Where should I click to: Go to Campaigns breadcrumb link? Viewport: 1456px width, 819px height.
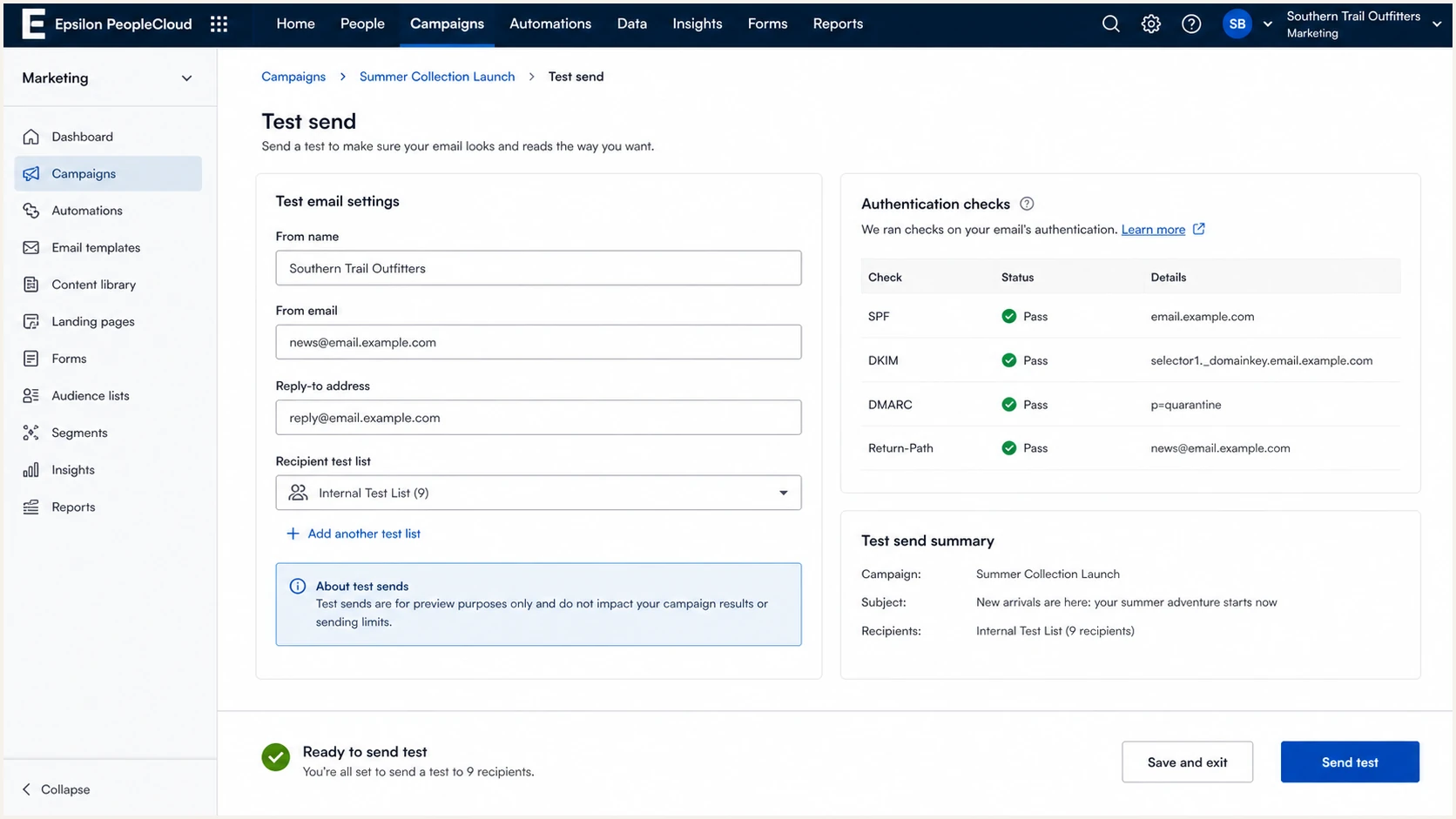293,77
